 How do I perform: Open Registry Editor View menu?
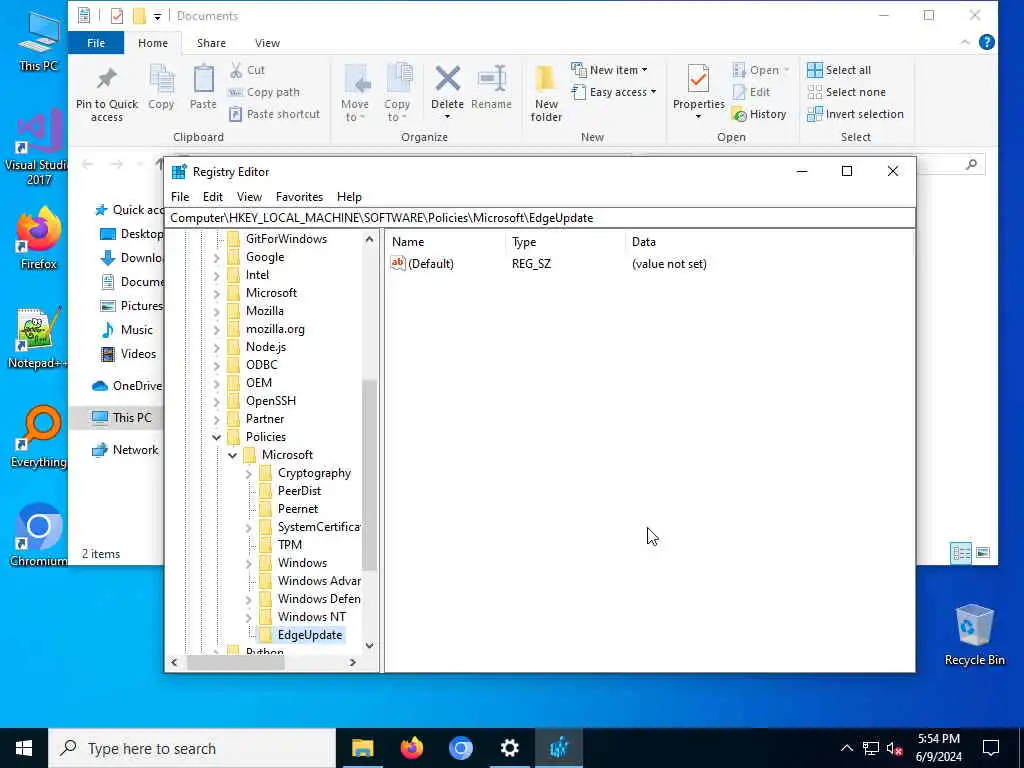pos(249,197)
